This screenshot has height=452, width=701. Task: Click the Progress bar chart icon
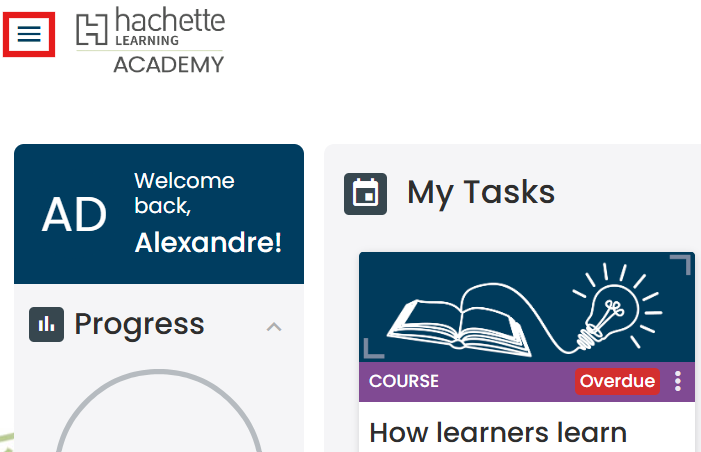click(46, 324)
